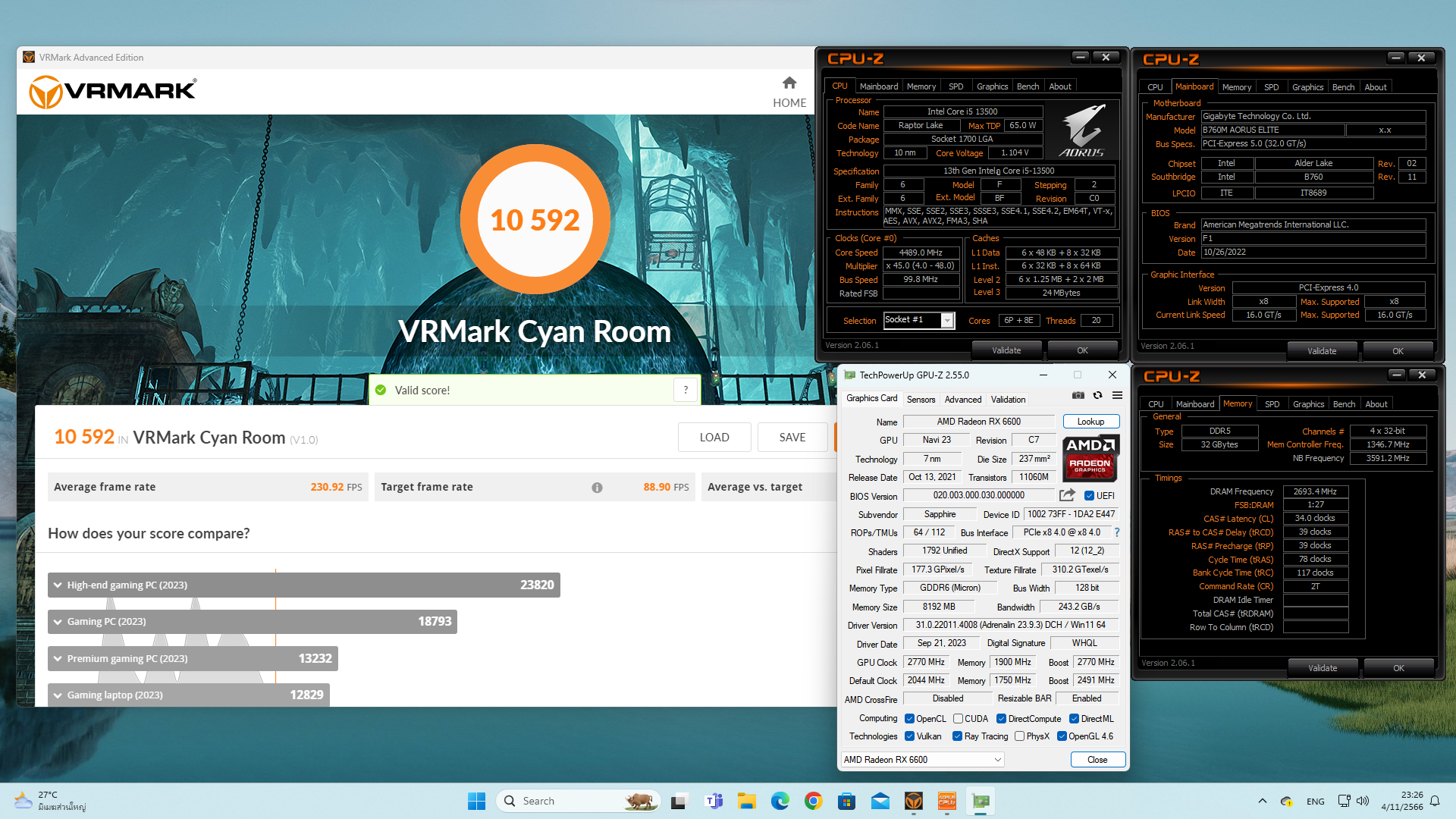Open Microsoft Edge from taskbar
The width and height of the screenshot is (1456, 819).
pyautogui.click(x=780, y=801)
